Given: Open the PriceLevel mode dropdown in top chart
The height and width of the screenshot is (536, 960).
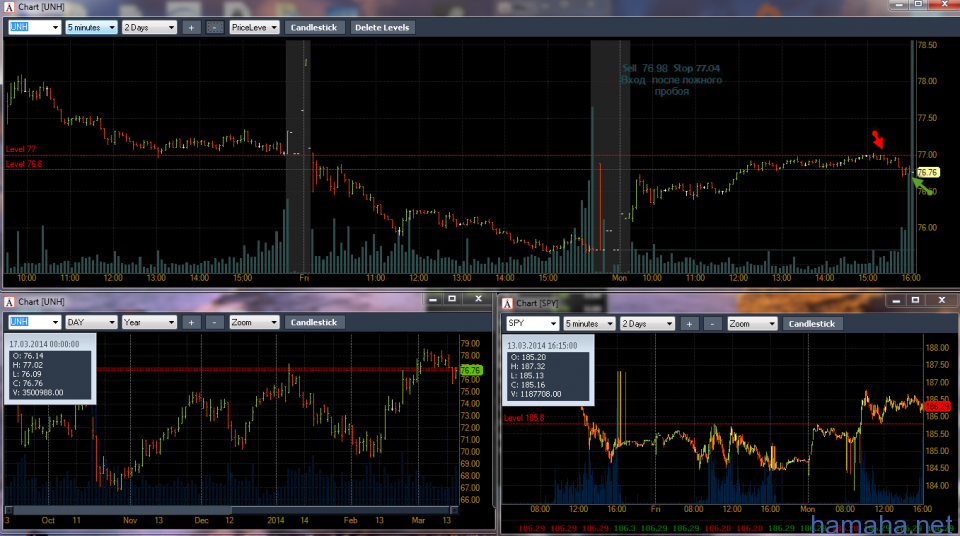Looking at the screenshot, I should pos(254,28).
